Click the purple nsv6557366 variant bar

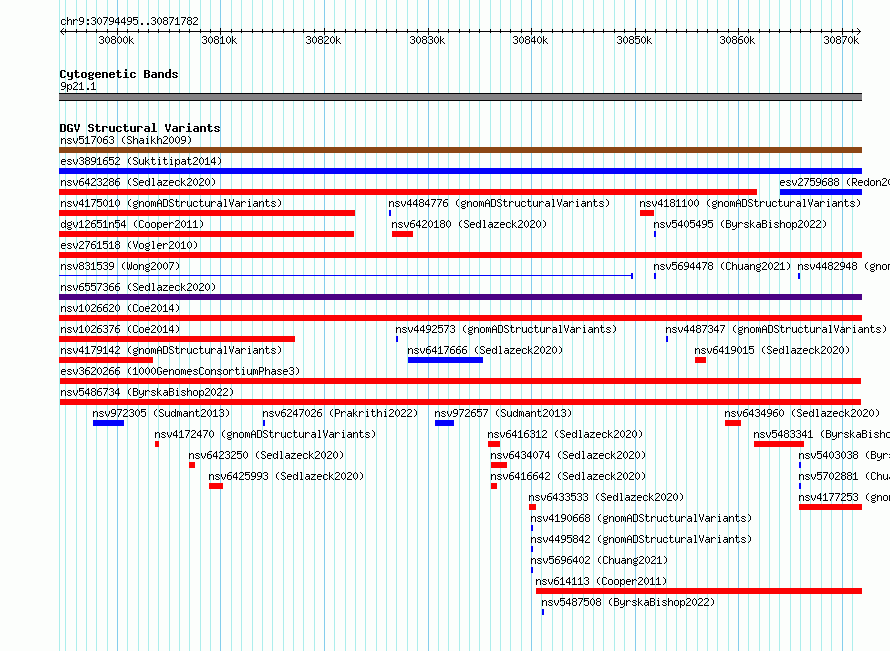click(460, 297)
